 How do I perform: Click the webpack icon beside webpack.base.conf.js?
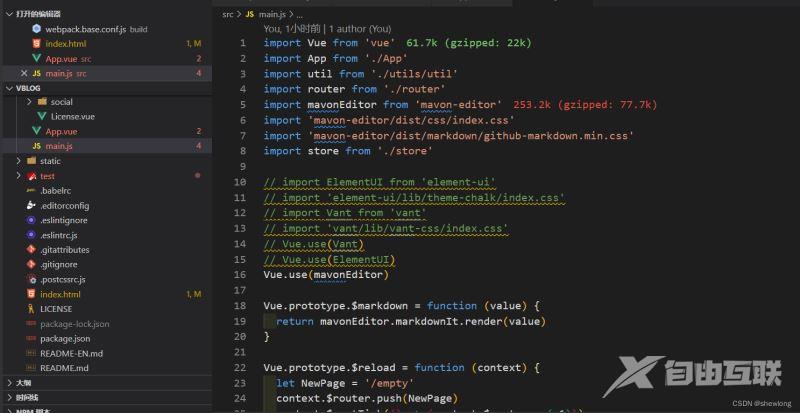36,29
